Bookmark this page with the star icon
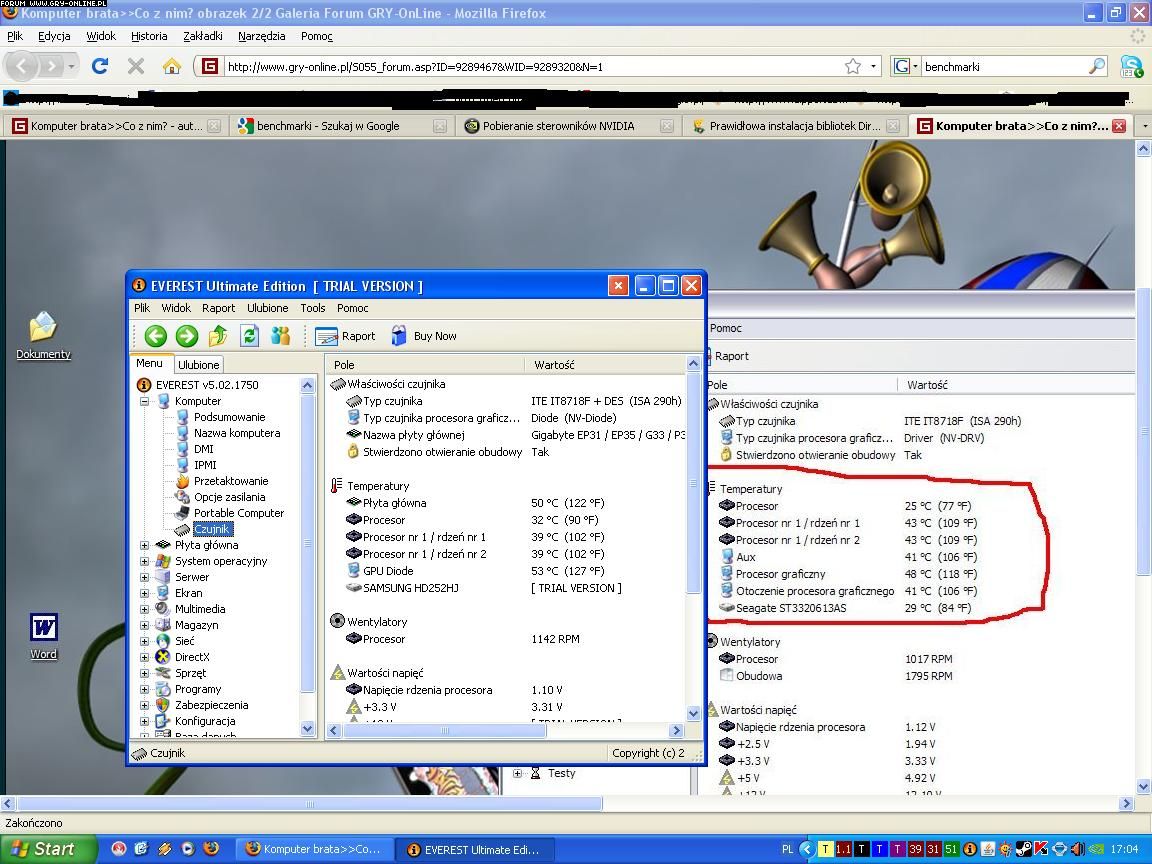The width and height of the screenshot is (1152, 864). 852,66
